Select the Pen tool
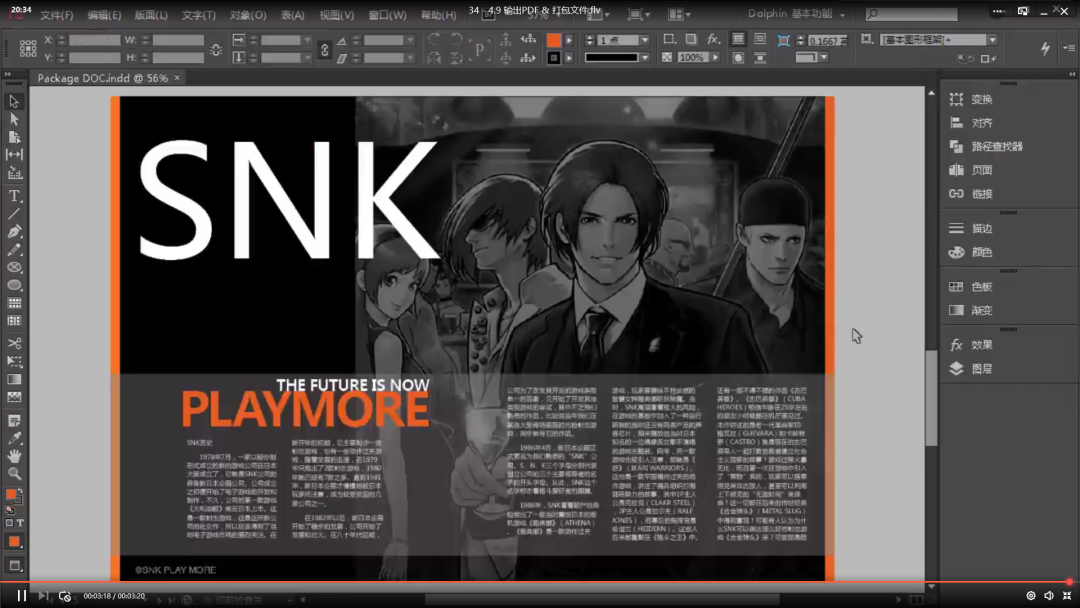The image size is (1080, 608). (14, 231)
